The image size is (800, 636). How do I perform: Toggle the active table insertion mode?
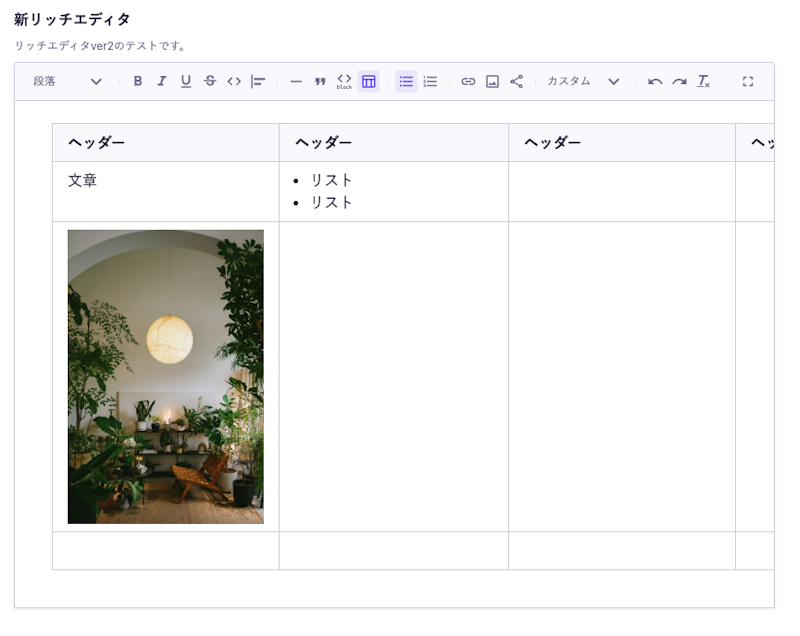tap(369, 82)
